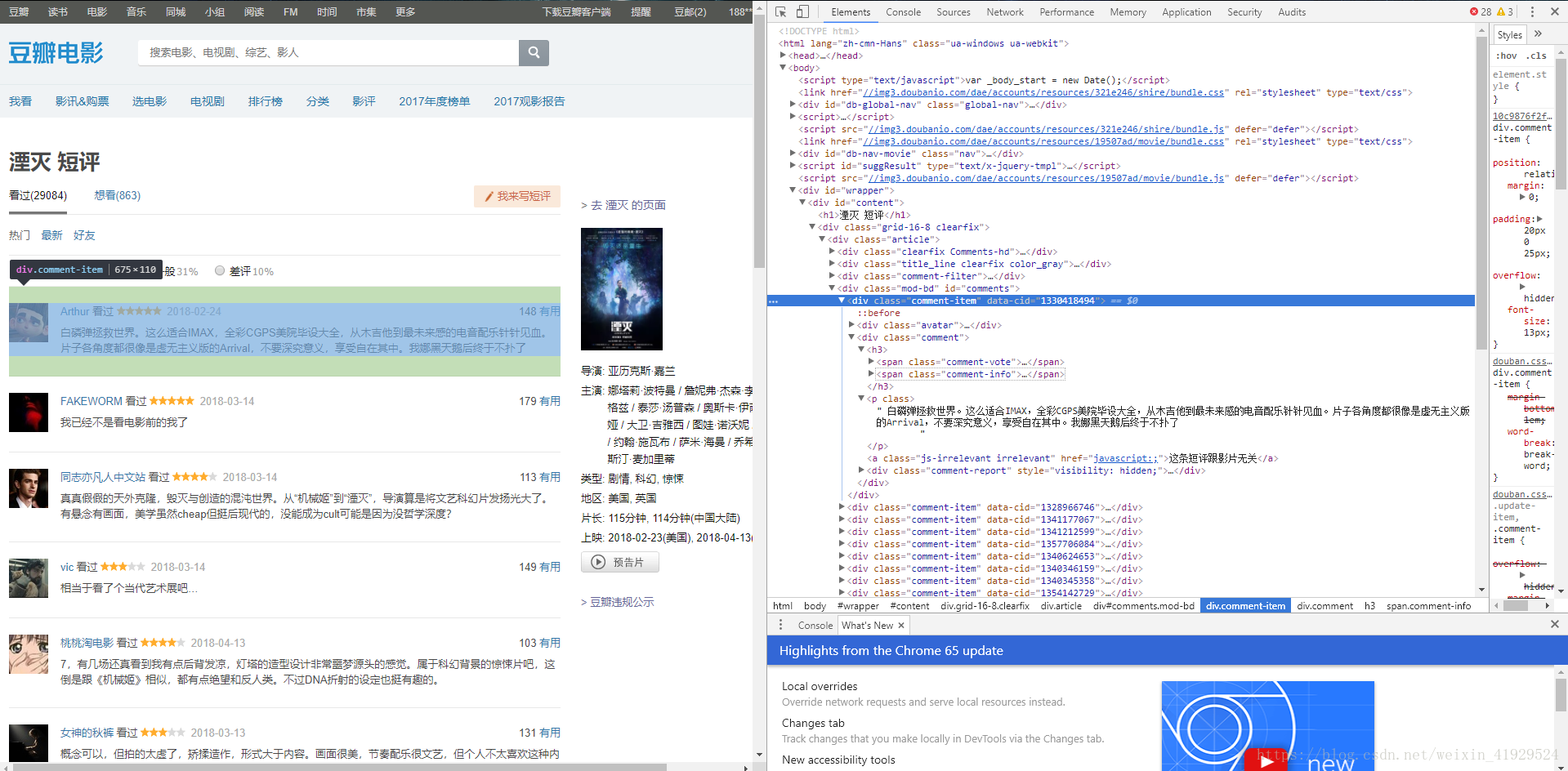Open the DevTools three-dot customize menu
The image size is (1568, 771).
pyautogui.click(x=1532, y=11)
